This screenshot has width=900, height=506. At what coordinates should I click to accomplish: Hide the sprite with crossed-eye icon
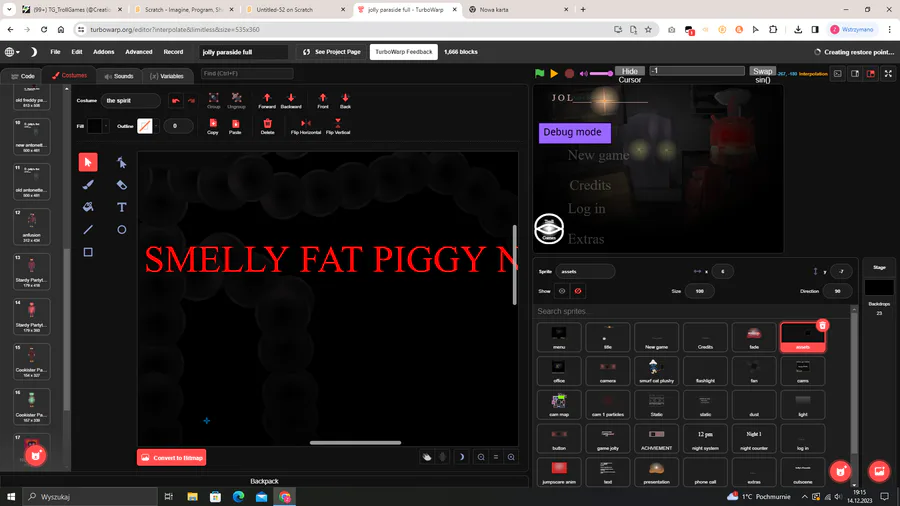coord(578,291)
